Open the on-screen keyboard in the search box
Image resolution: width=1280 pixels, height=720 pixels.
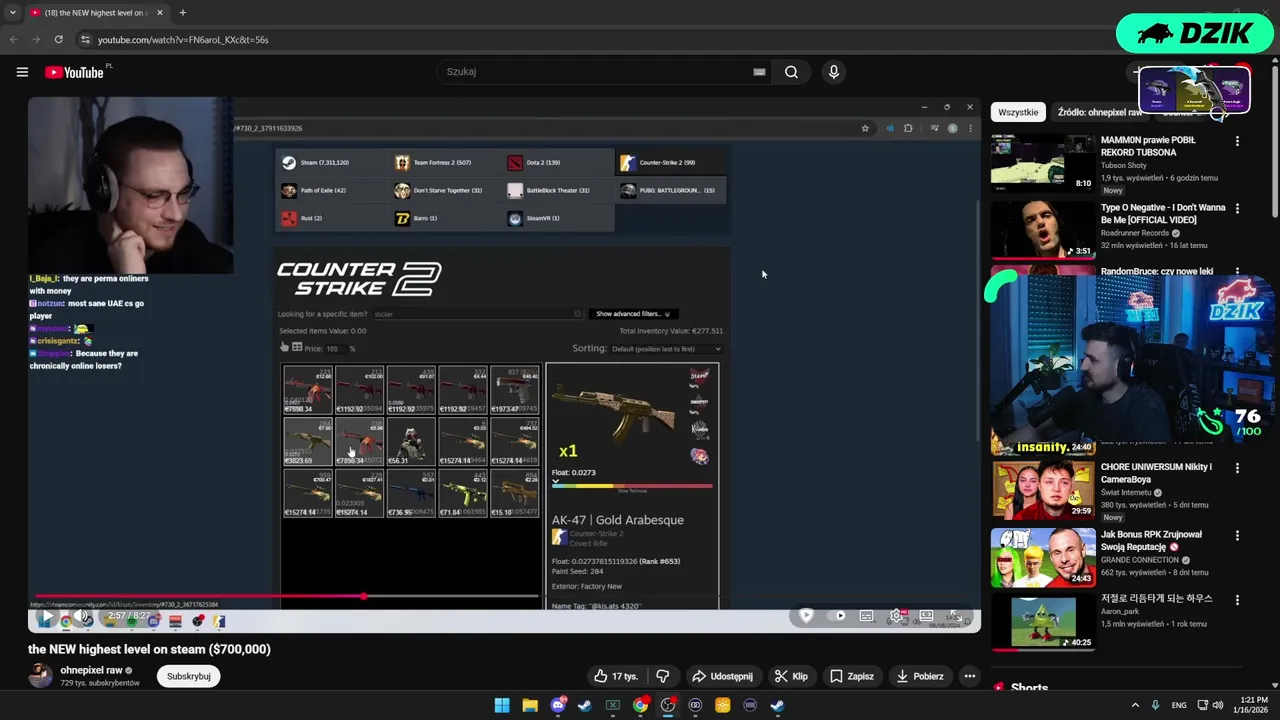tap(759, 72)
